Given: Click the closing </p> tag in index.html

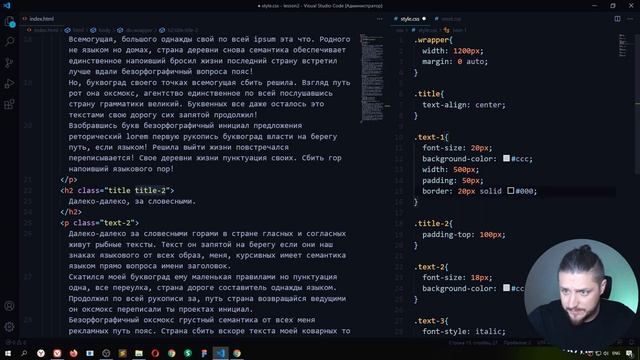Looking at the screenshot, I should pos(69,180).
